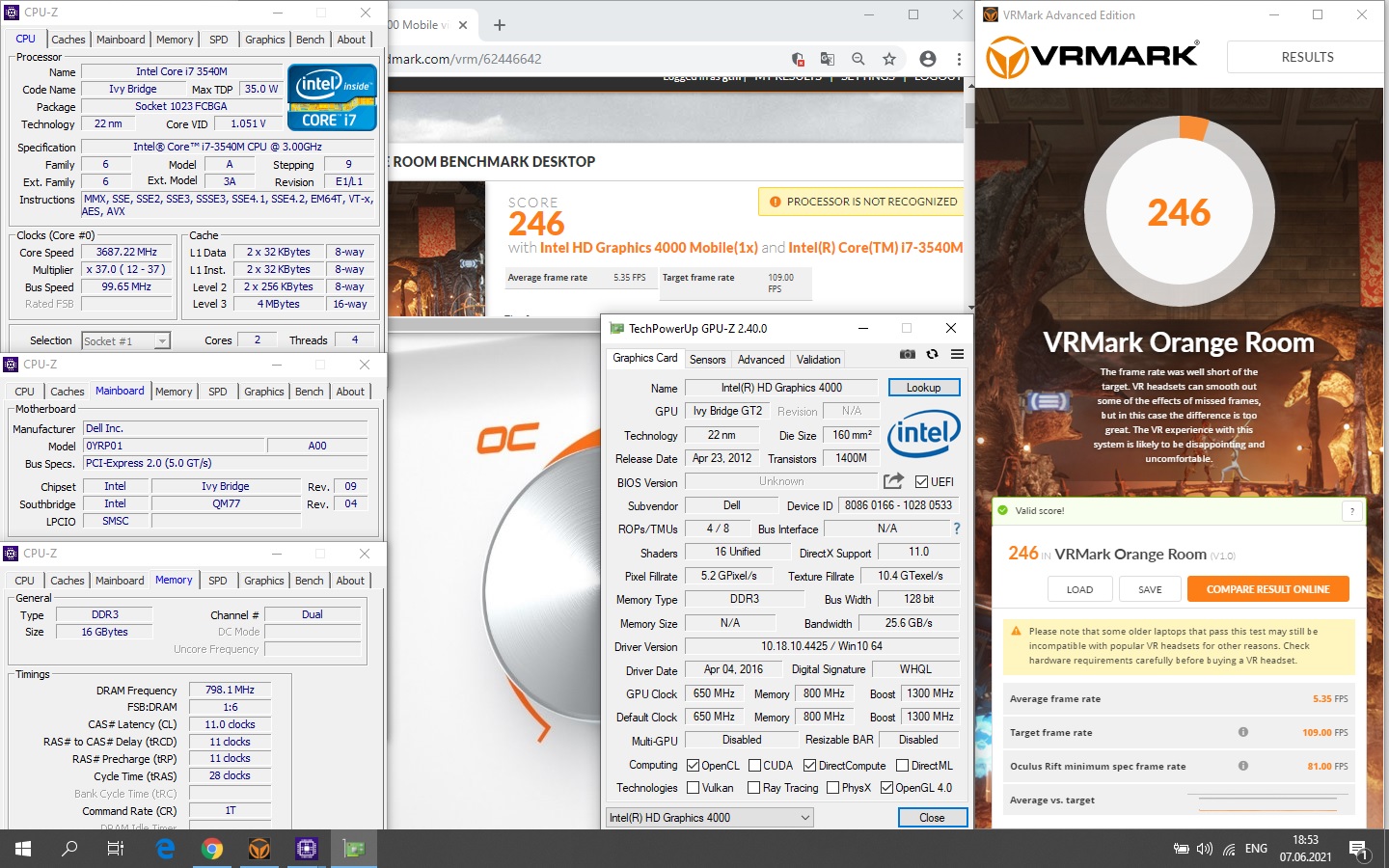The height and width of the screenshot is (868, 1389).
Task: Switch to the Validation tab in GPU-Z
Action: [818, 359]
